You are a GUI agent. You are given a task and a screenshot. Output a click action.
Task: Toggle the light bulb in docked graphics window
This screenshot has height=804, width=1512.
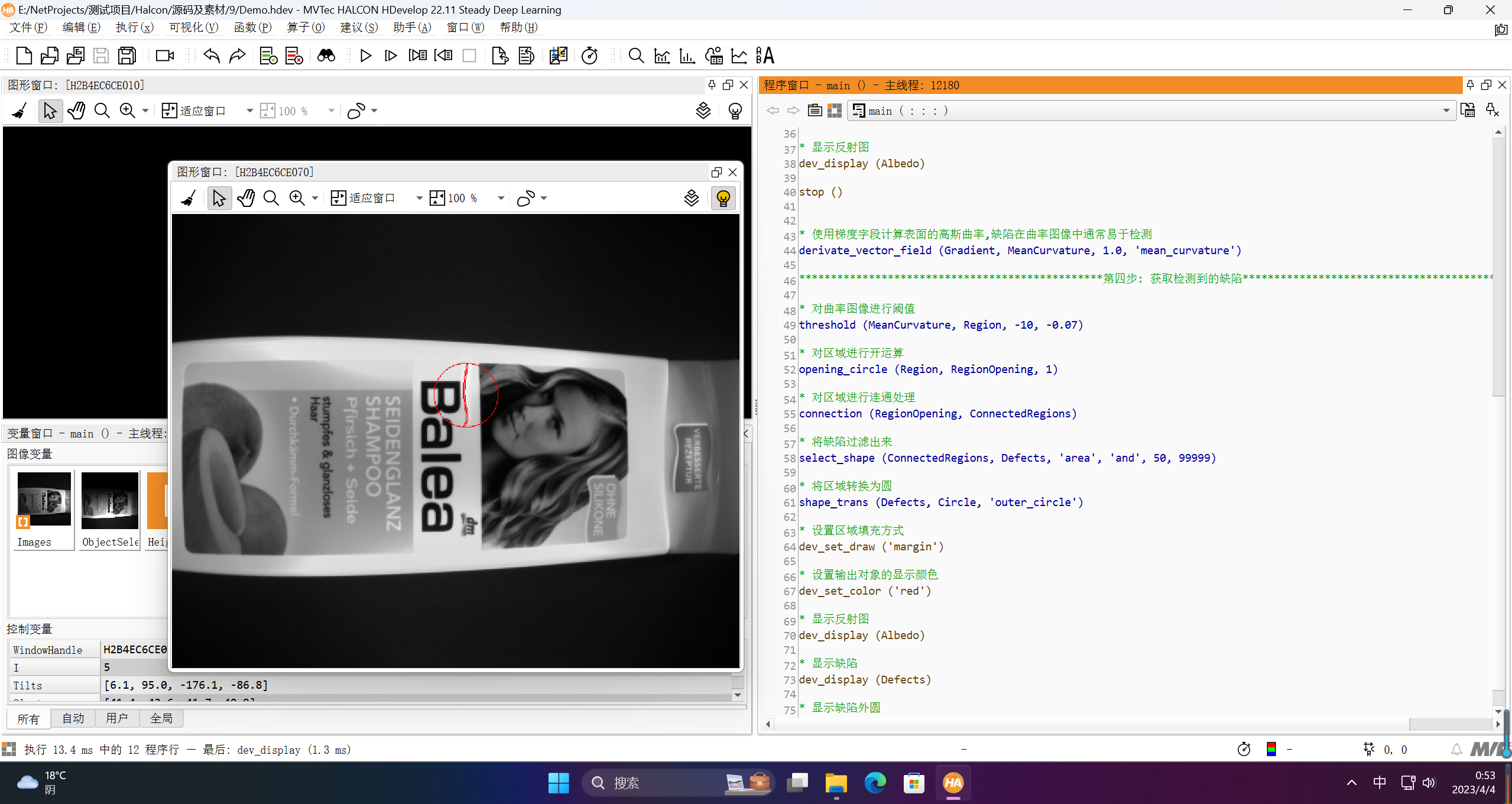[x=735, y=111]
